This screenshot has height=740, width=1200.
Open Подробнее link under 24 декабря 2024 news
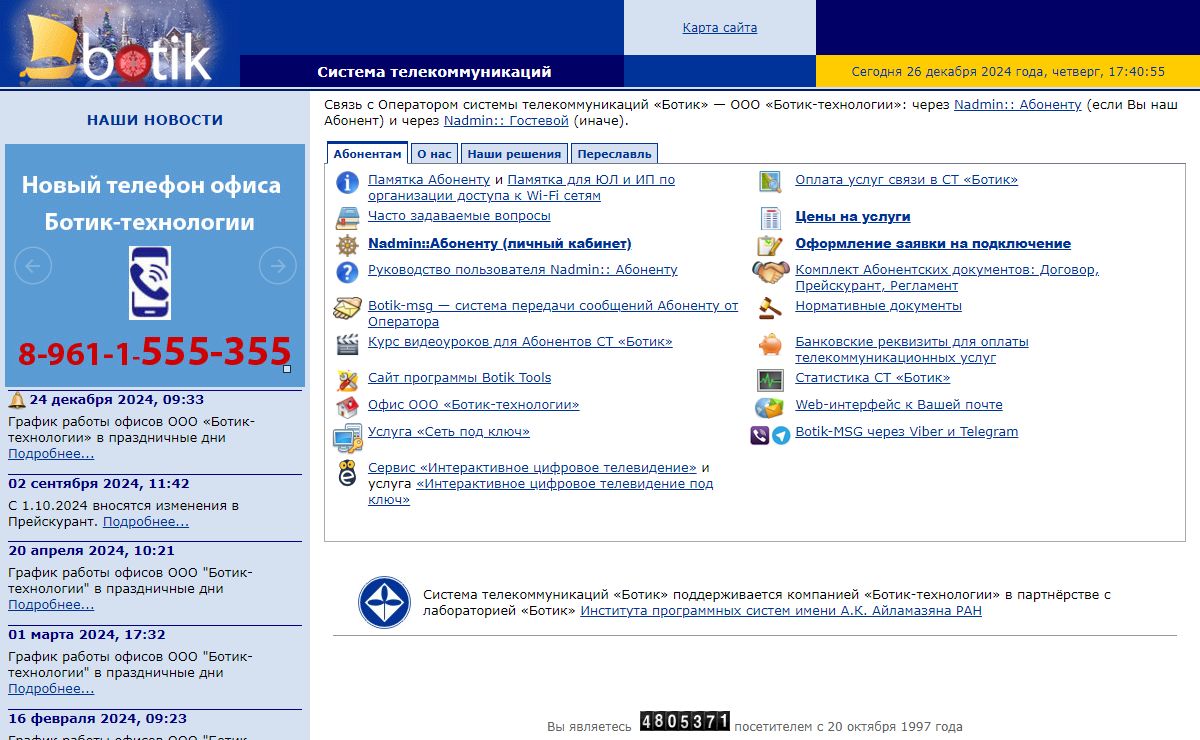click(51, 454)
